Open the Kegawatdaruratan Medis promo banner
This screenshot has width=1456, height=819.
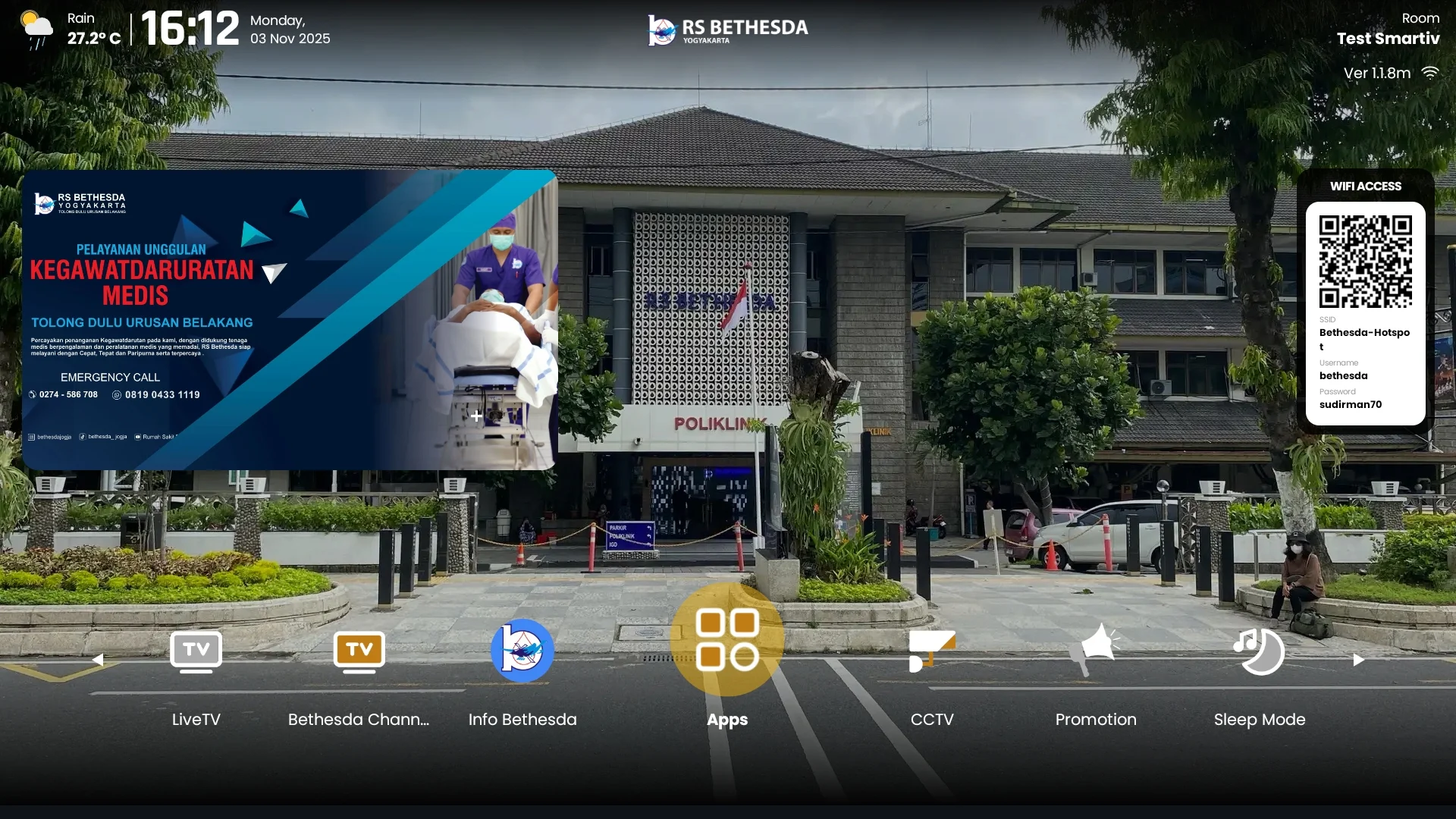290,319
